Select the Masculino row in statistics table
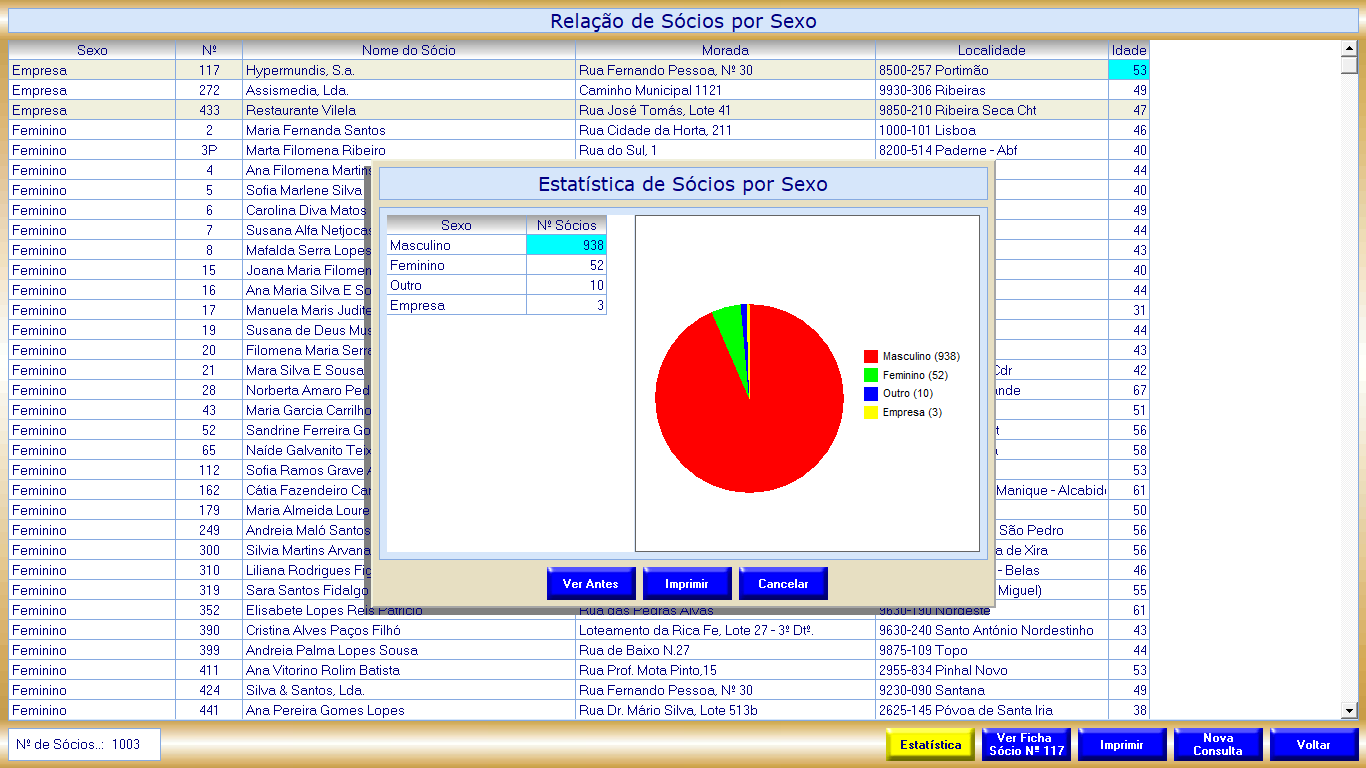This screenshot has height=768, width=1366. [x=456, y=246]
